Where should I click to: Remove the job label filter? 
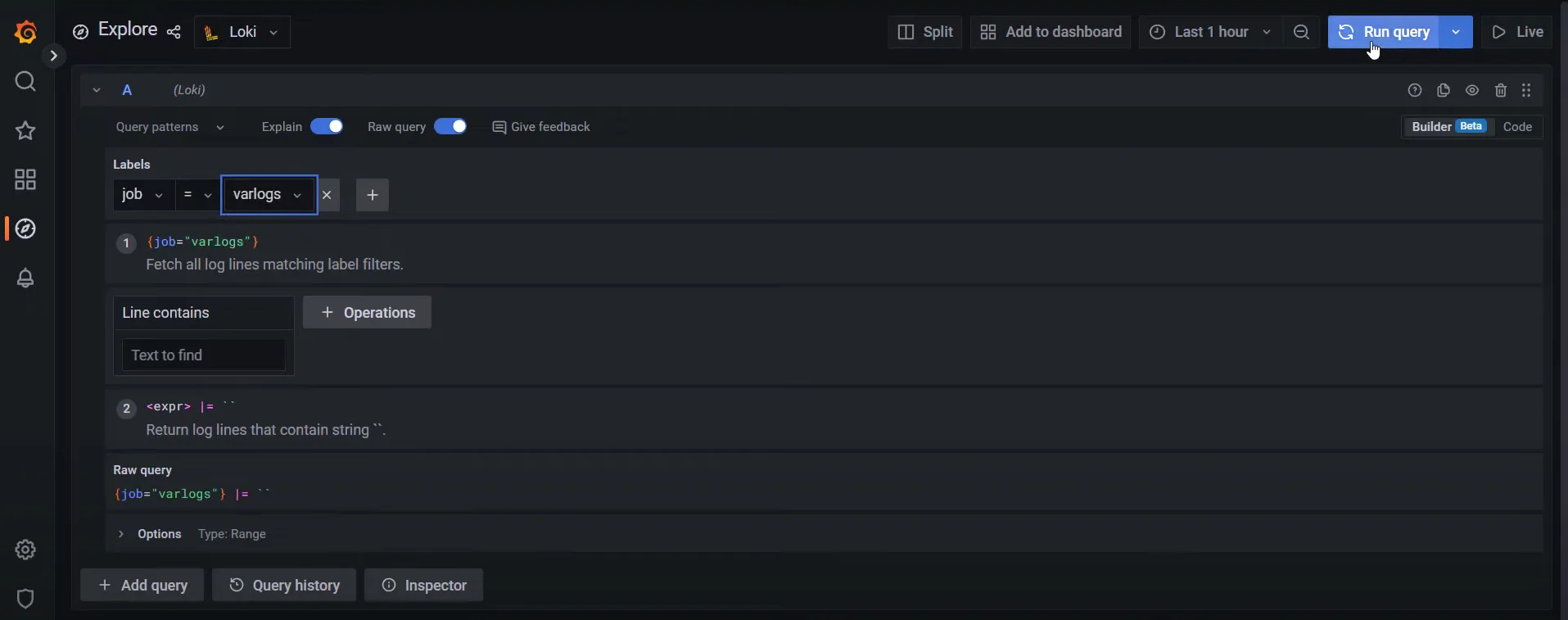tap(327, 195)
